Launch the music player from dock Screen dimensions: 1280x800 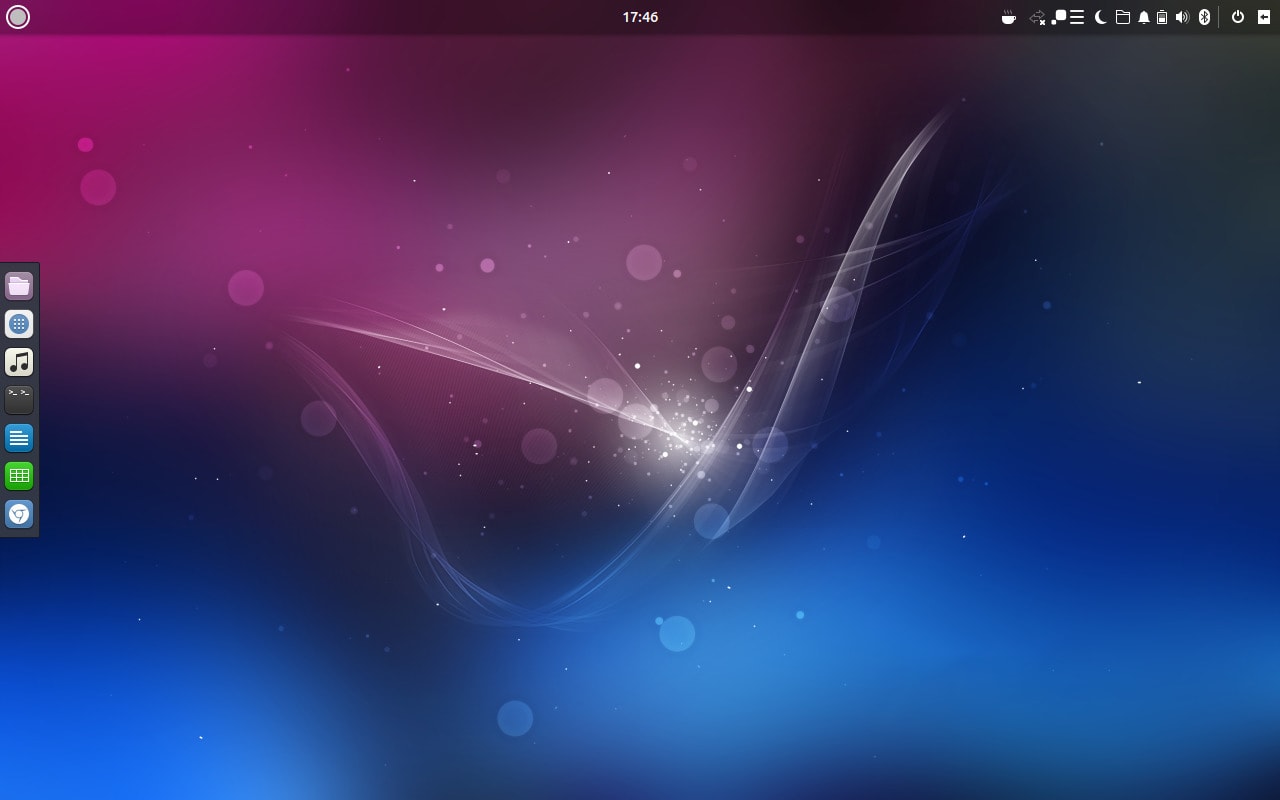pos(19,362)
